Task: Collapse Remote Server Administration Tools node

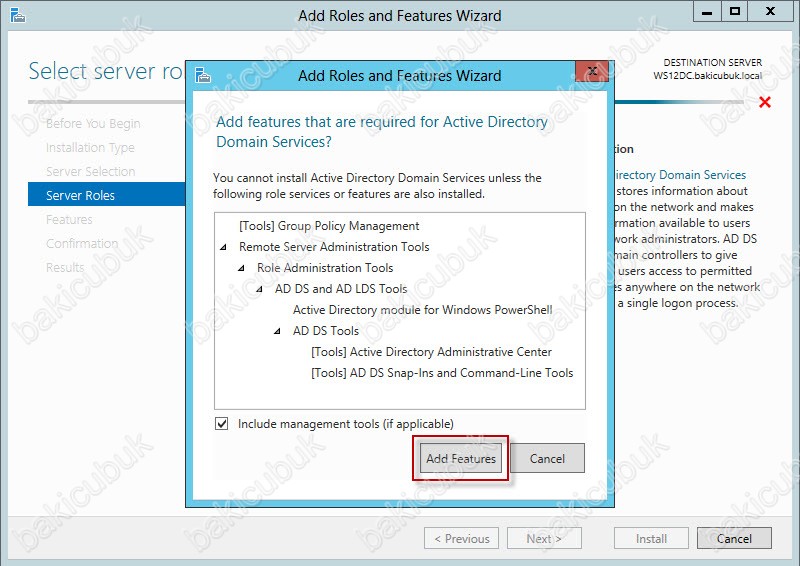Action: [x=223, y=247]
